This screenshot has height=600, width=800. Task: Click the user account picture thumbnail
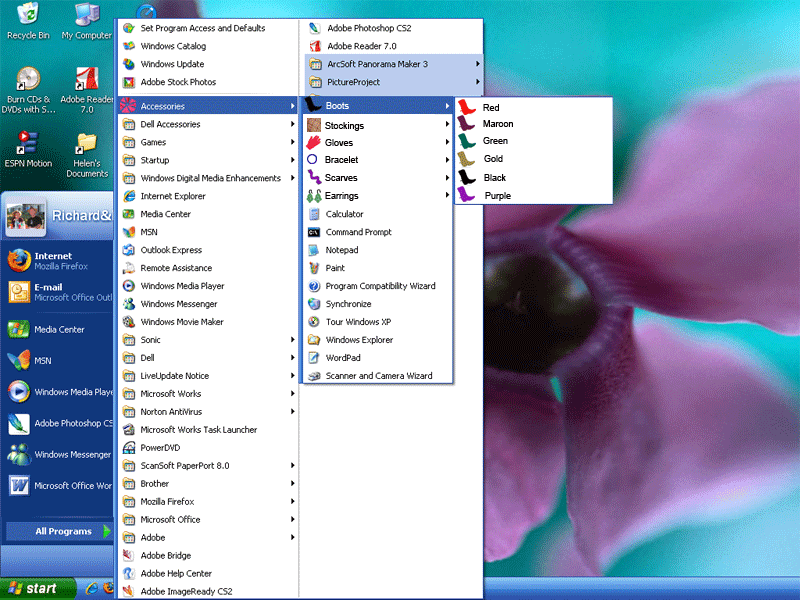[26, 216]
